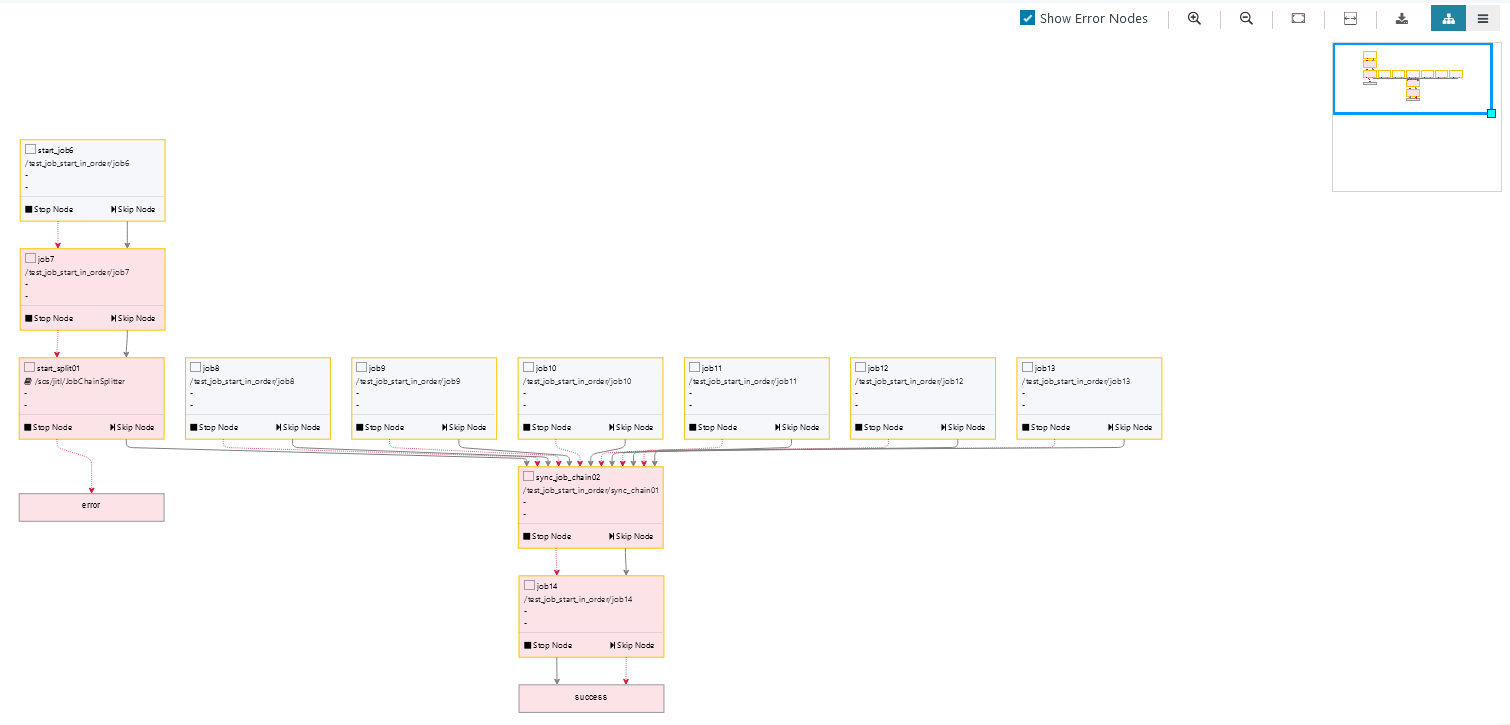The image size is (1510, 725).
Task: Check the sync_job_chain02 node checkbox
Action: click(528, 477)
